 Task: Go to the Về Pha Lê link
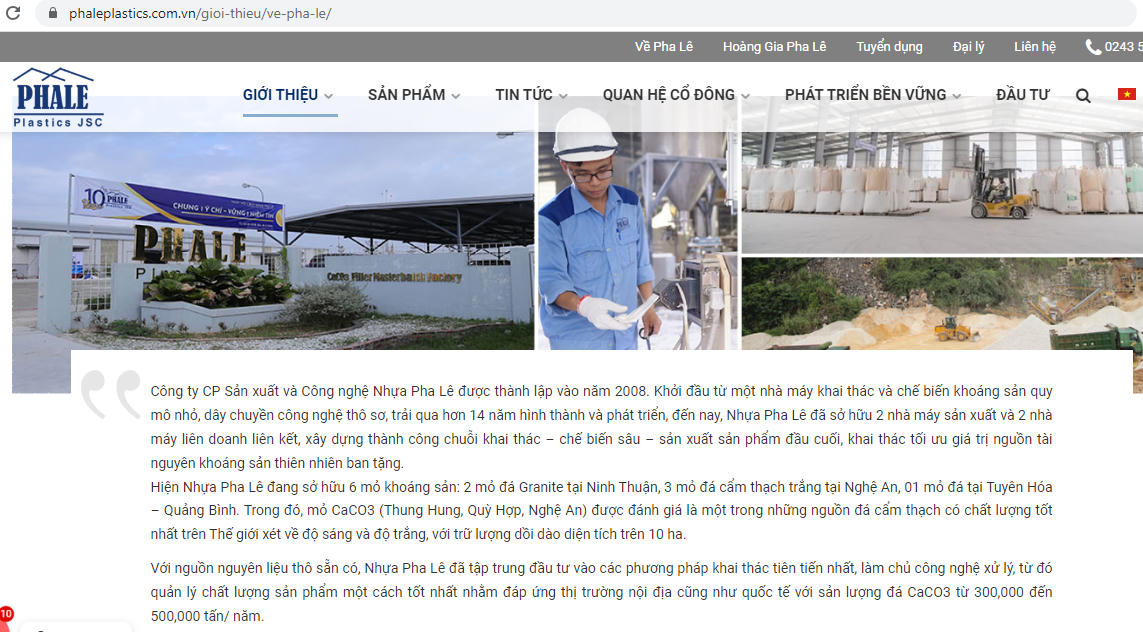click(663, 47)
